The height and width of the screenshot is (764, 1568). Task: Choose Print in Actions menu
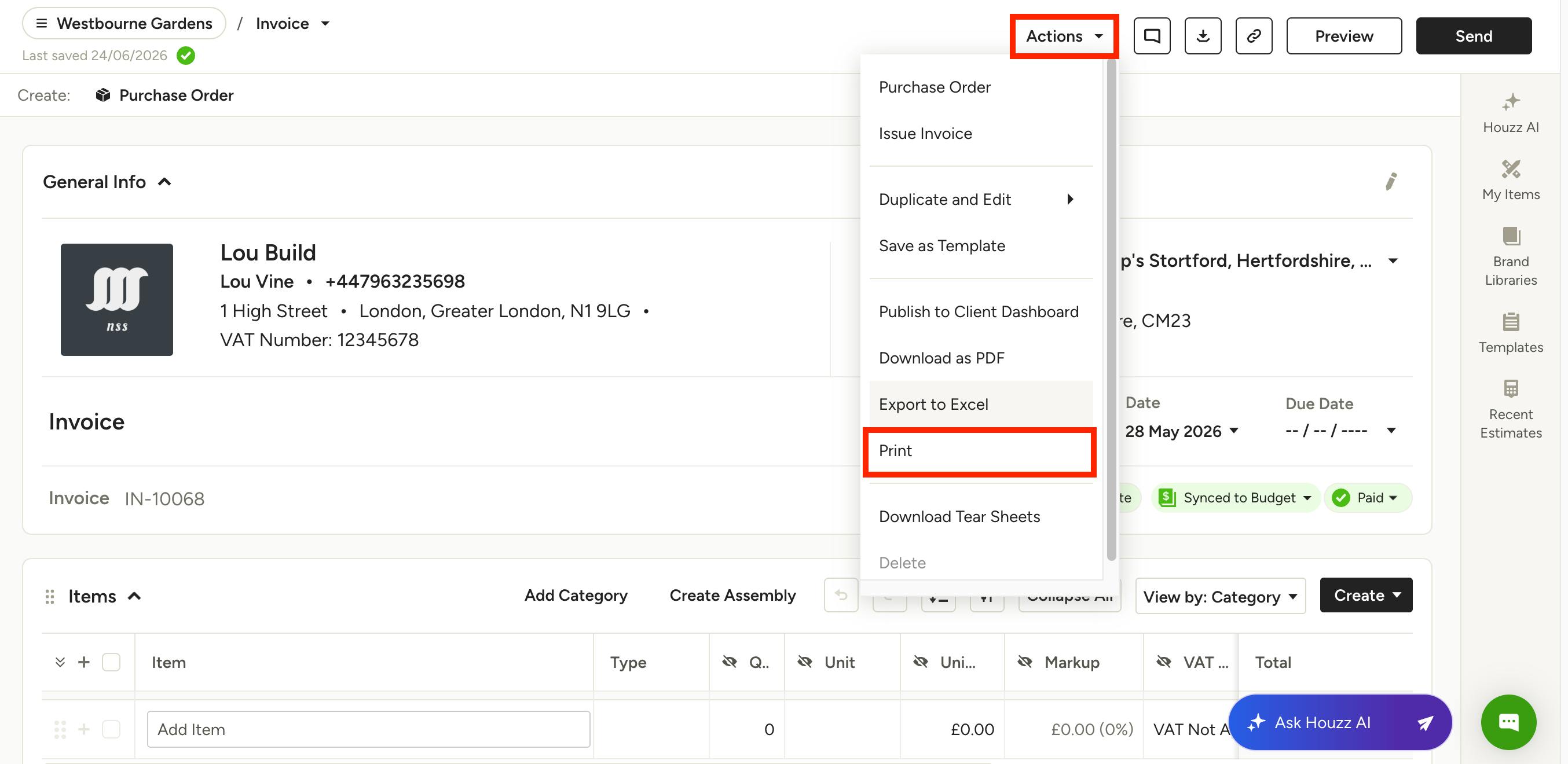pyautogui.click(x=979, y=451)
